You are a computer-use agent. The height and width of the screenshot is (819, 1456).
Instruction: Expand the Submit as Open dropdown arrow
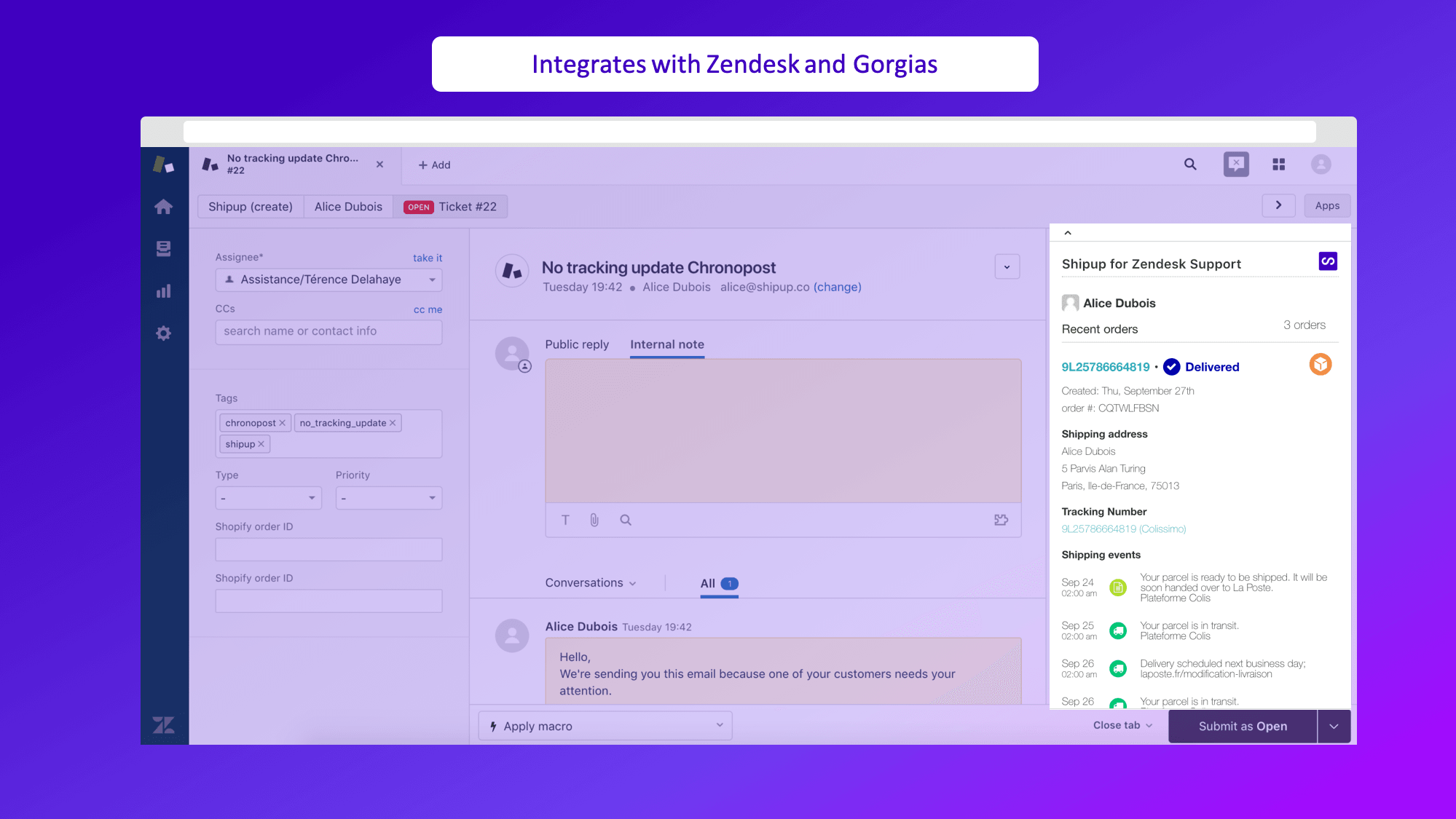tap(1334, 725)
